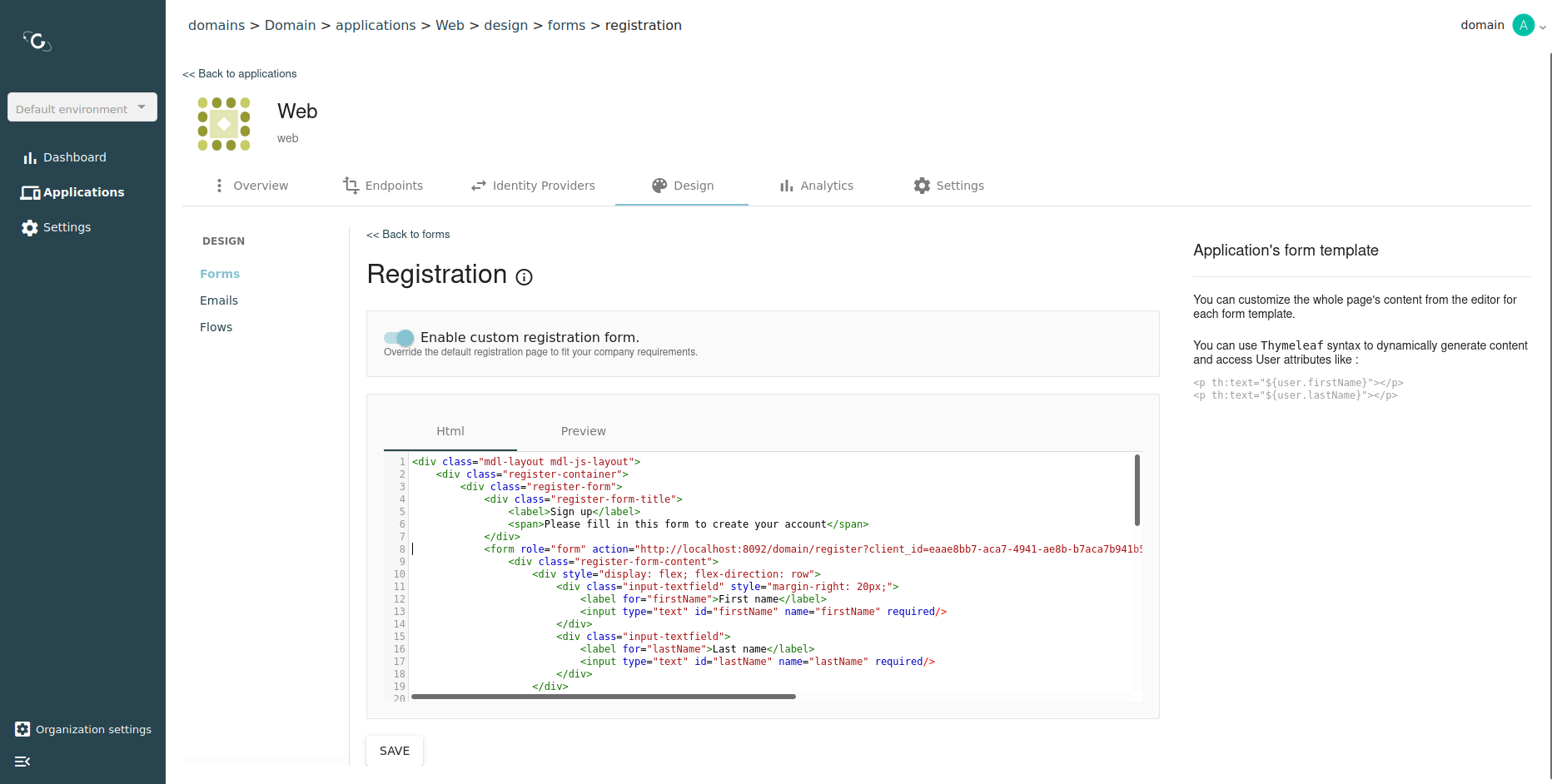Screen dimensions: 1552x784
Task: Click the SAVE button
Action: (x=395, y=751)
